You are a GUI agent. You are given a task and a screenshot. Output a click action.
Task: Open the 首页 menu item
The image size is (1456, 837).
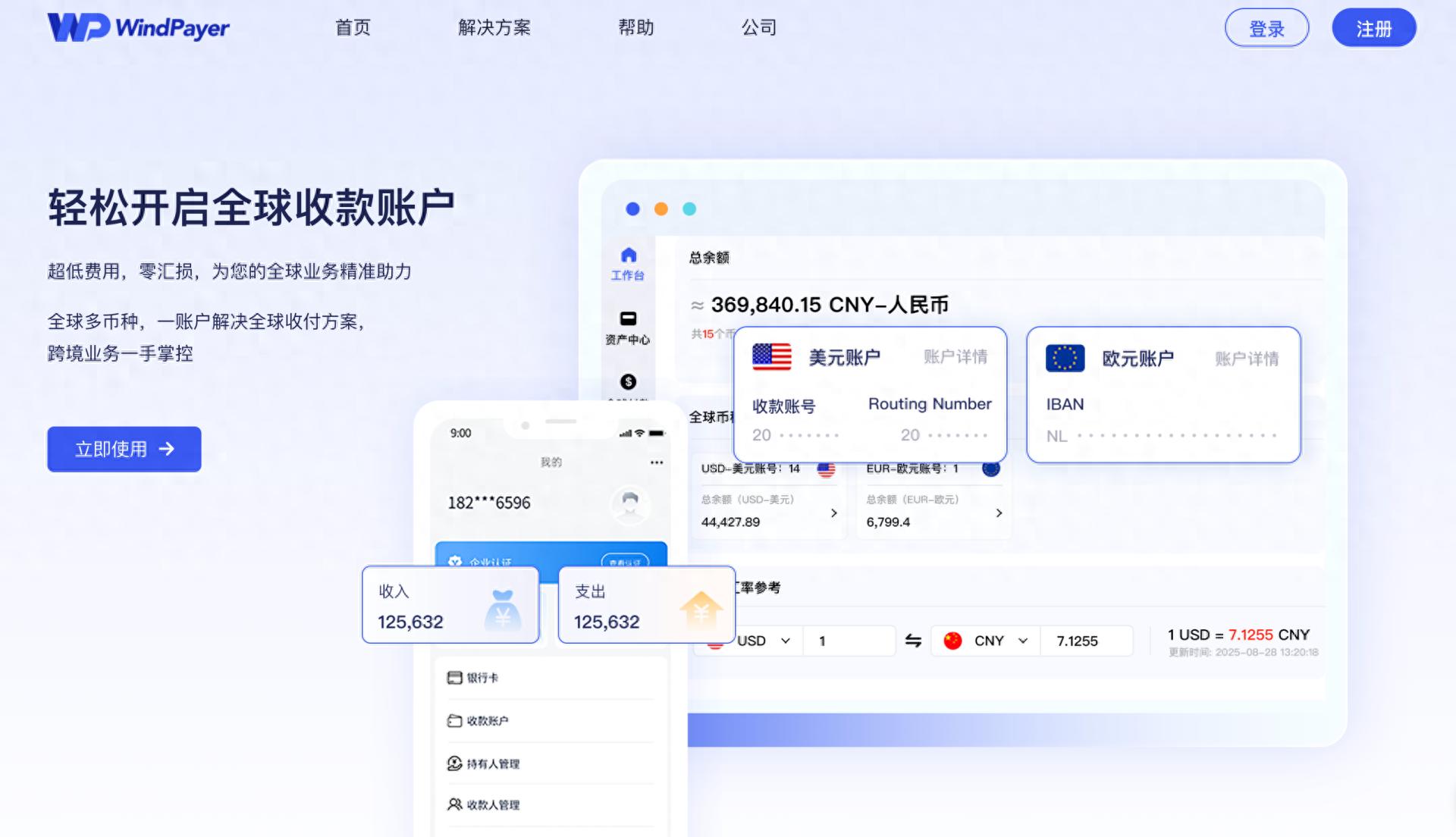pyautogui.click(x=353, y=28)
